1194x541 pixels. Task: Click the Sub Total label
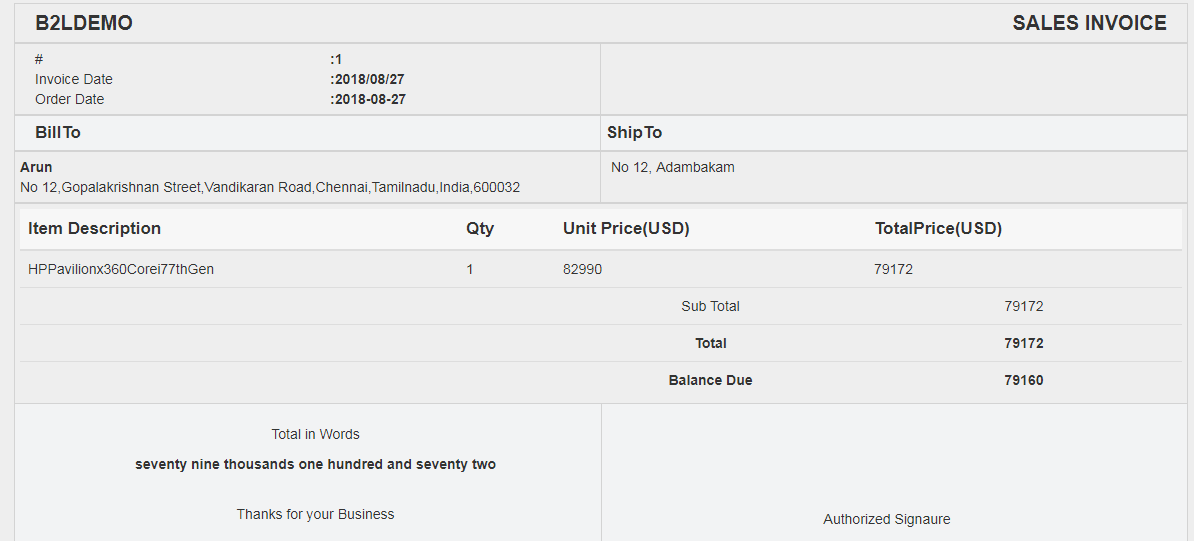tap(710, 306)
